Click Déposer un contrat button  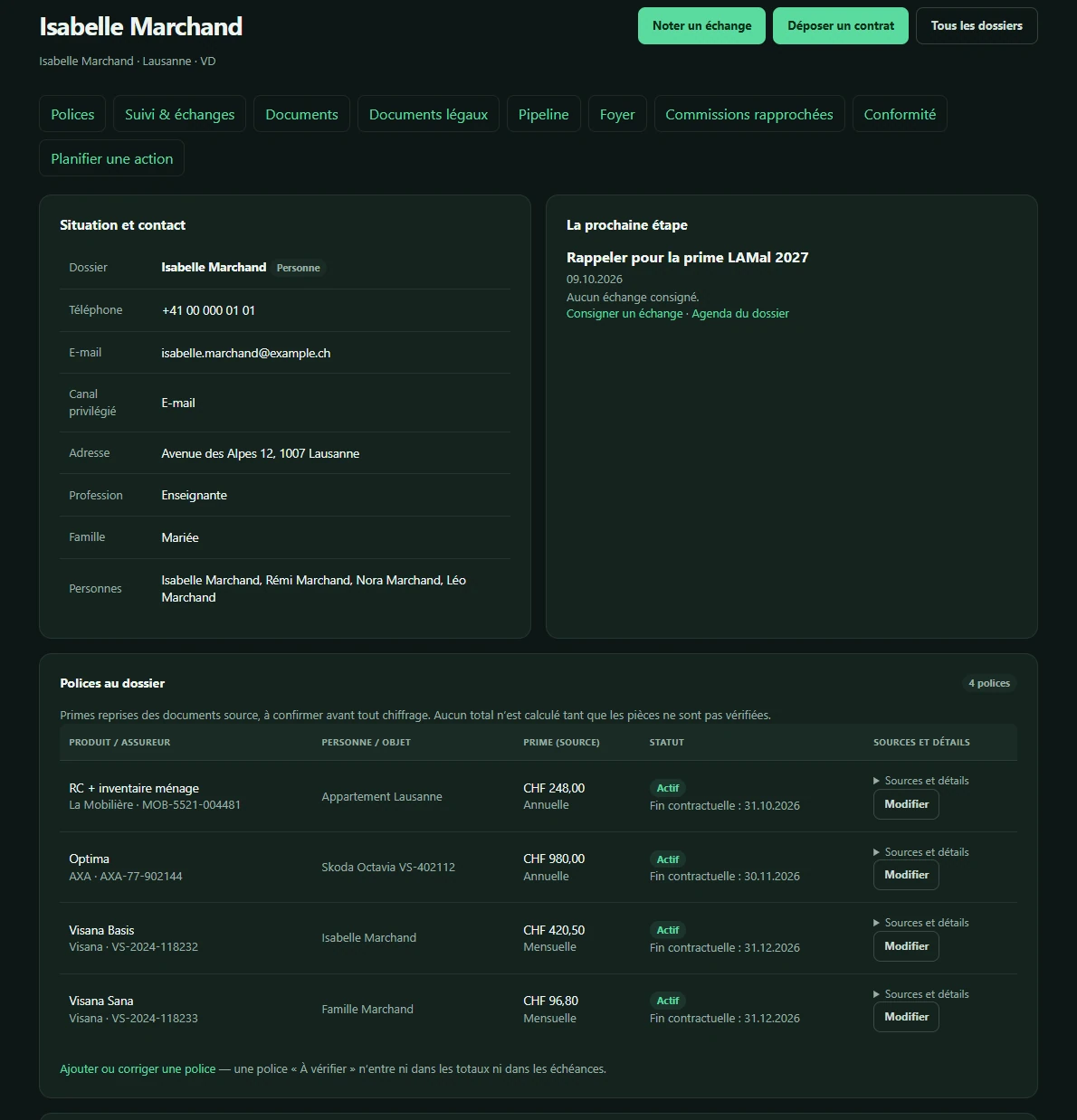click(x=841, y=26)
